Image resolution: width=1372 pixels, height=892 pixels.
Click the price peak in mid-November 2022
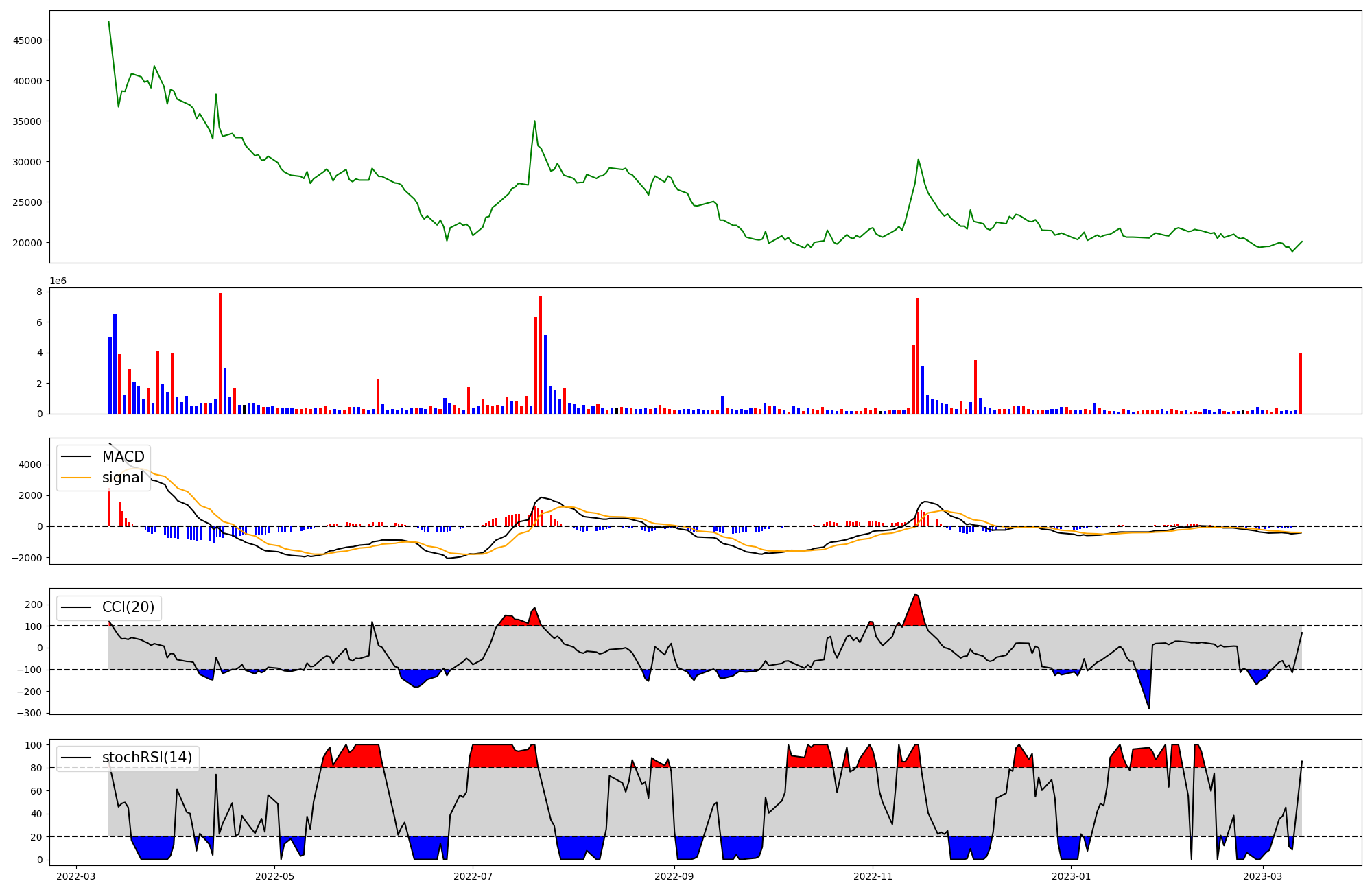918,160
